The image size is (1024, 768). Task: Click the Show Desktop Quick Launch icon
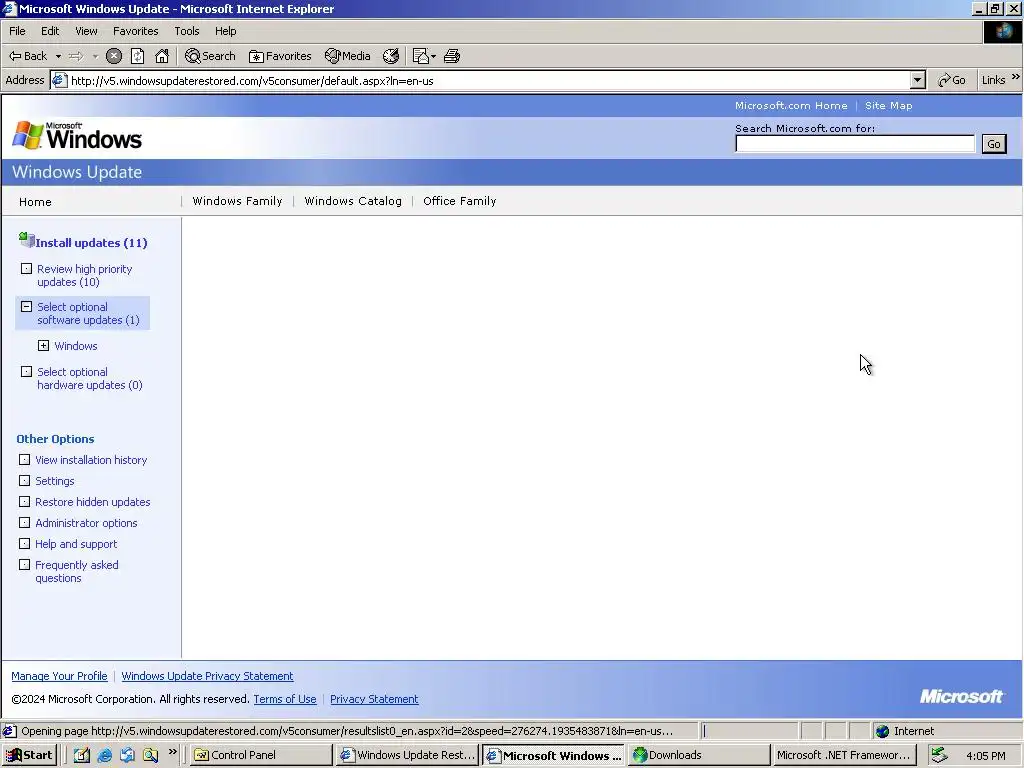(x=82, y=755)
